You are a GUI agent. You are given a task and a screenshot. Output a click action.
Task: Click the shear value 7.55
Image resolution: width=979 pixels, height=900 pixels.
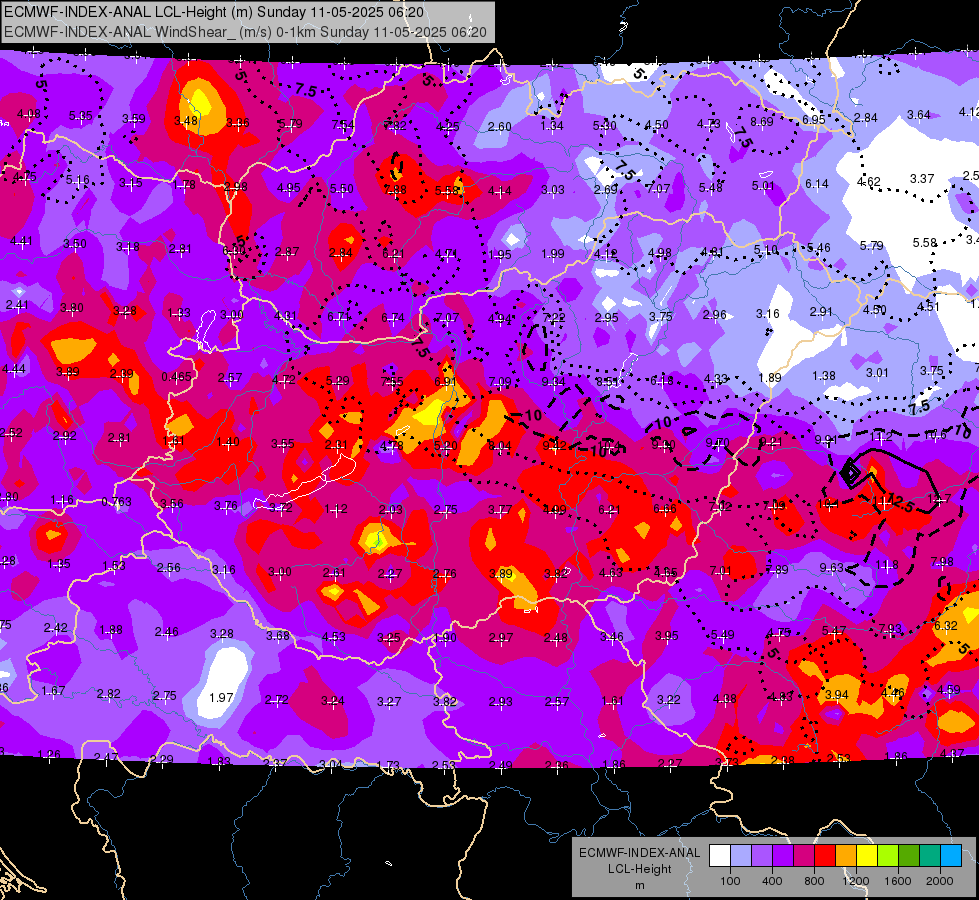(392, 382)
